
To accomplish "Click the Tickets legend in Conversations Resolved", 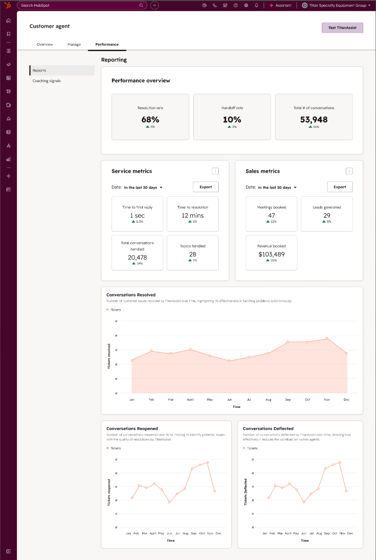I will (114, 310).
